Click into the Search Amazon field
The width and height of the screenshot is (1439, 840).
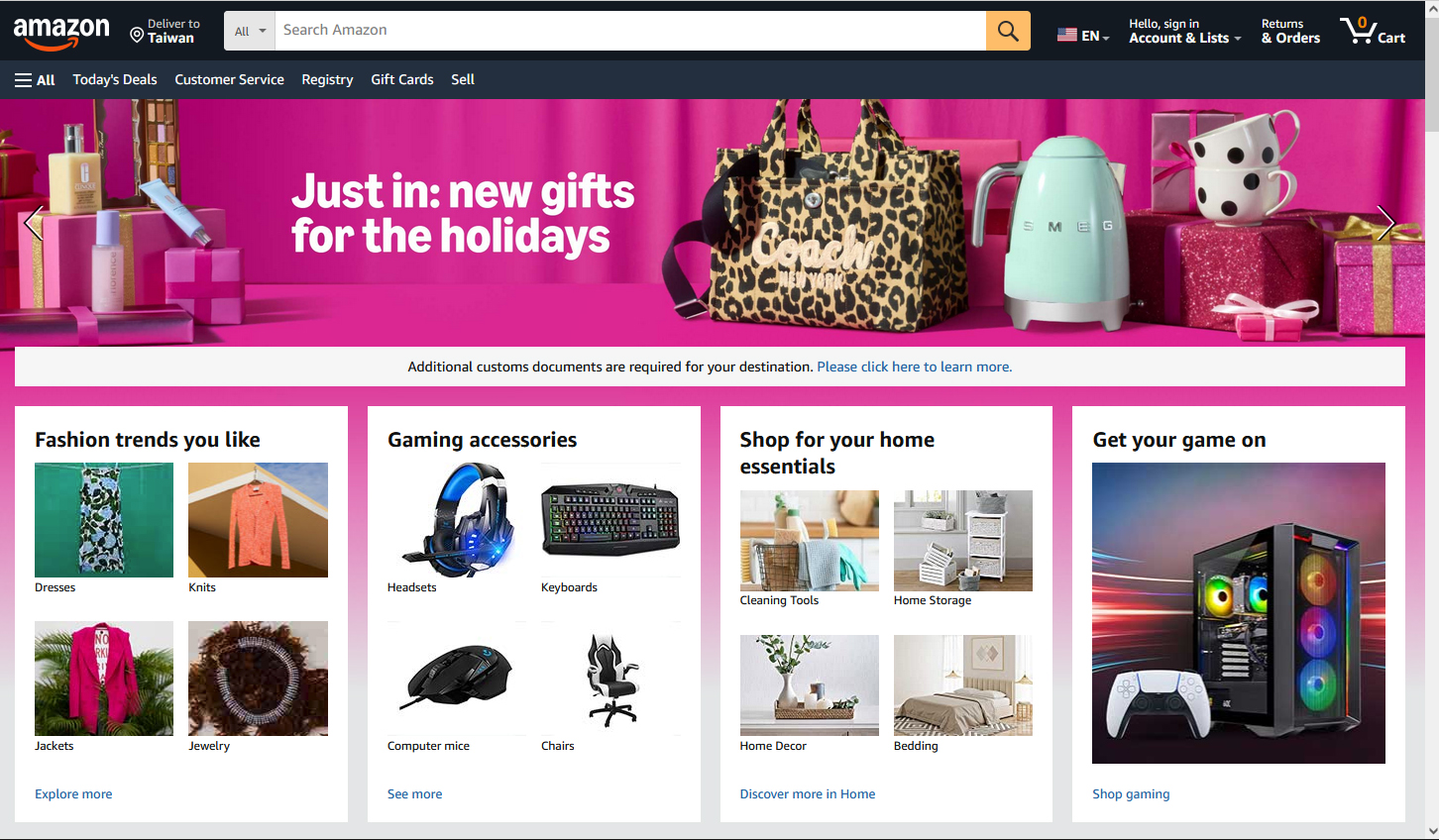[x=630, y=31]
